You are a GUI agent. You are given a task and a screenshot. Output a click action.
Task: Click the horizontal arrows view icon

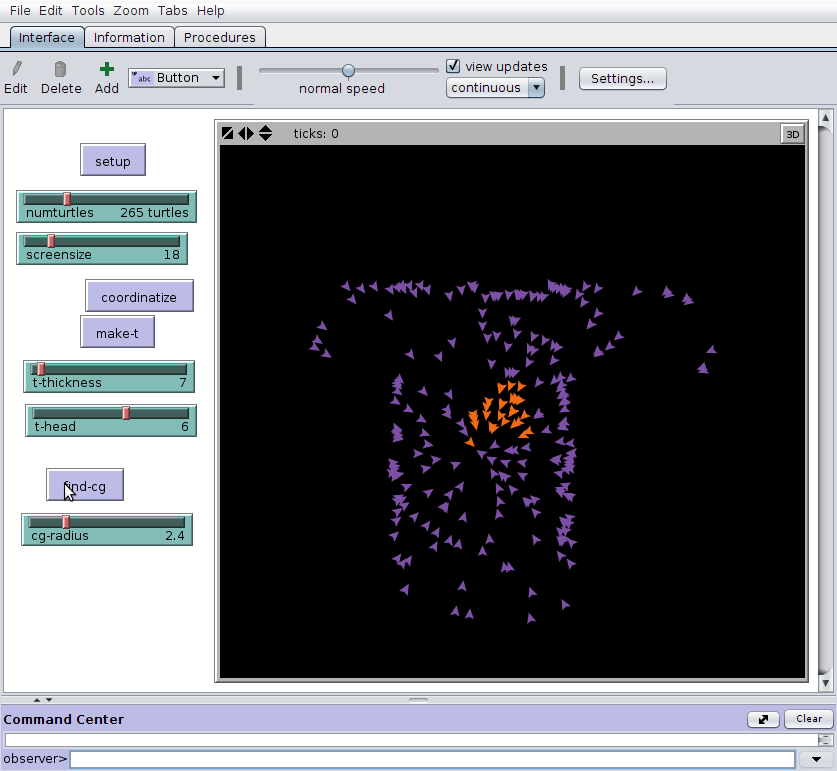(246, 133)
